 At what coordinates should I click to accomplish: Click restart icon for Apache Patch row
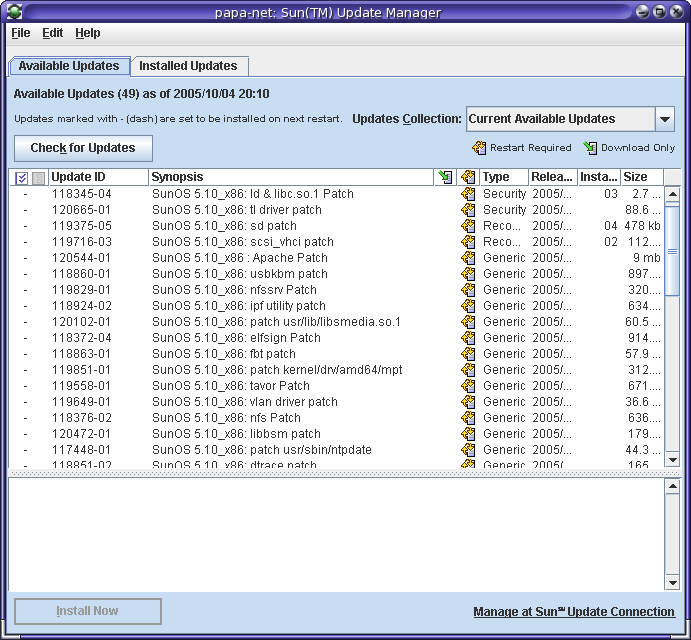click(x=468, y=257)
